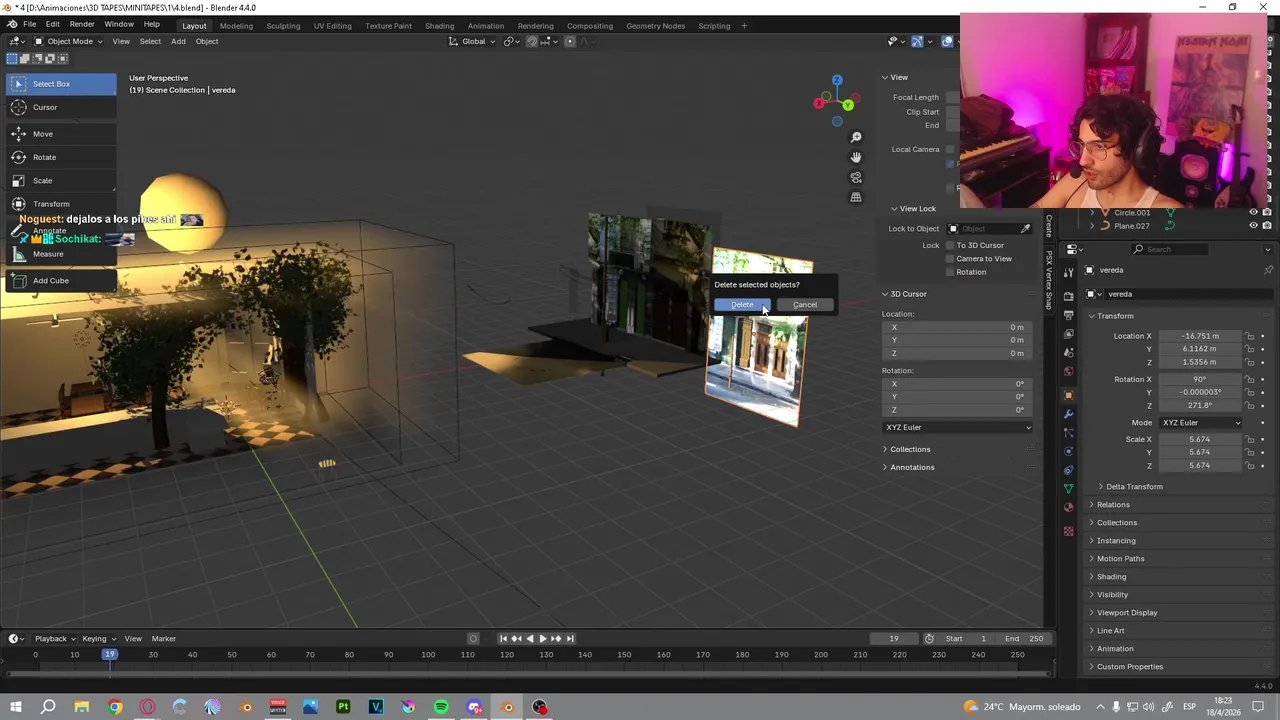Open the Object Mode dropdown
The width and height of the screenshot is (1280, 720).
tap(68, 41)
